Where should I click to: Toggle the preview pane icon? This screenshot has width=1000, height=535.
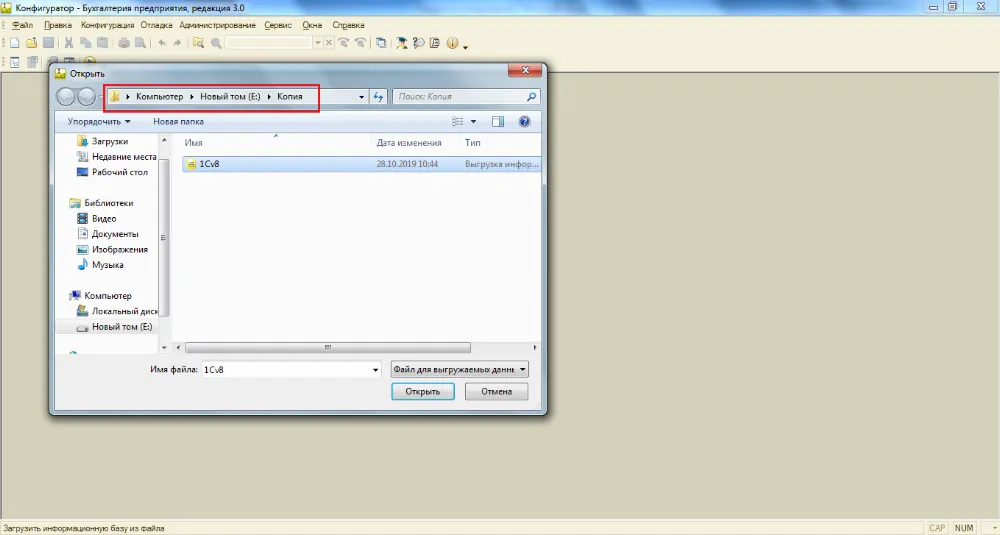(x=498, y=122)
